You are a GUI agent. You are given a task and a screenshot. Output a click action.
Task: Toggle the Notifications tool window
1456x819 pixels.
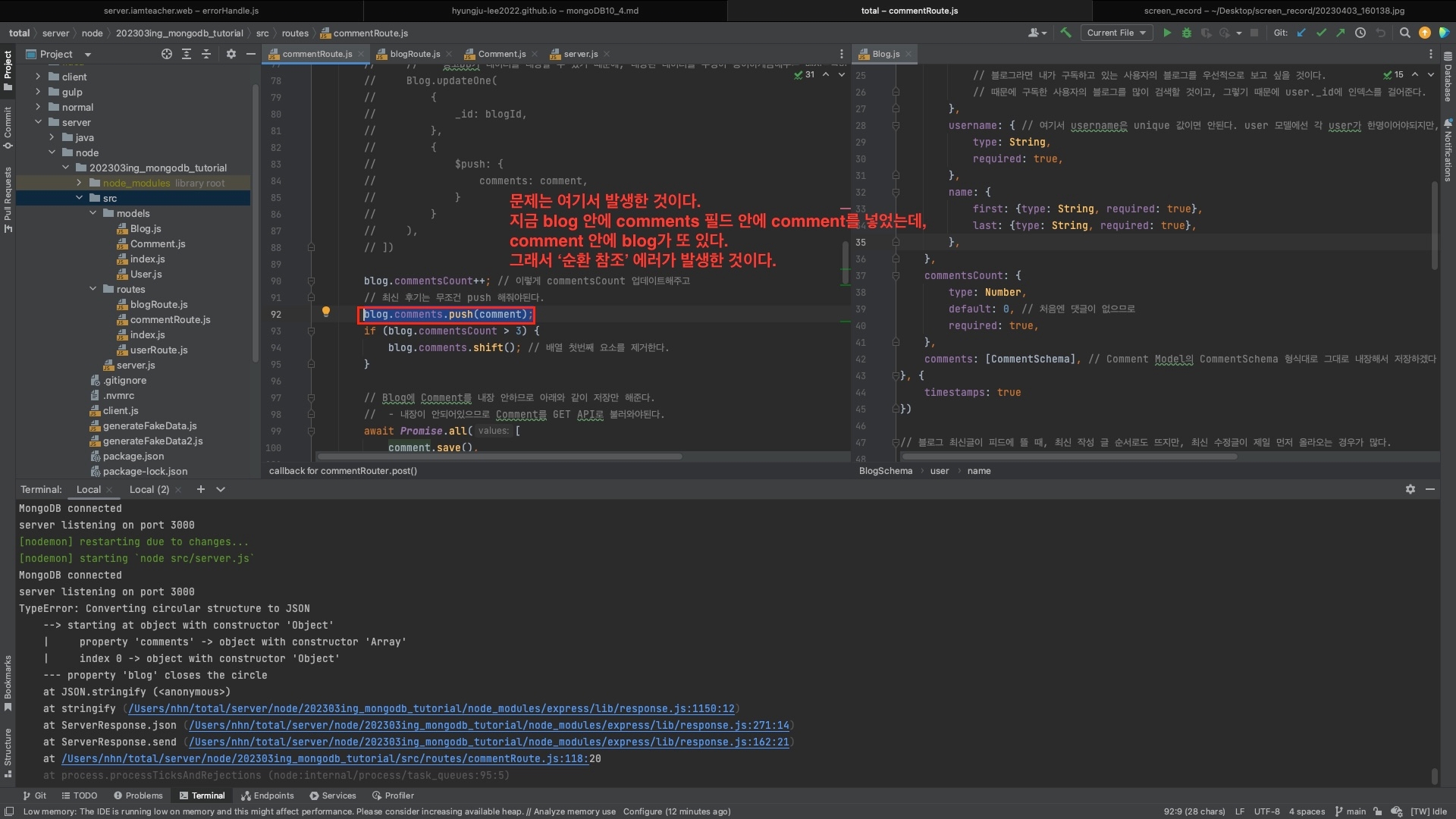1448,150
